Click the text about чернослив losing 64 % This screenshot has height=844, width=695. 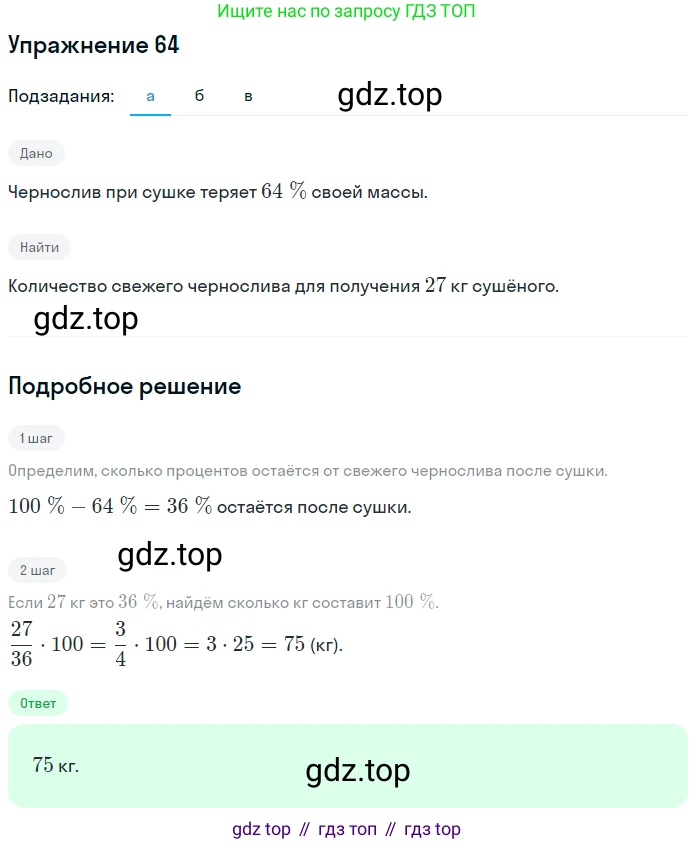click(x=218, y=192)
